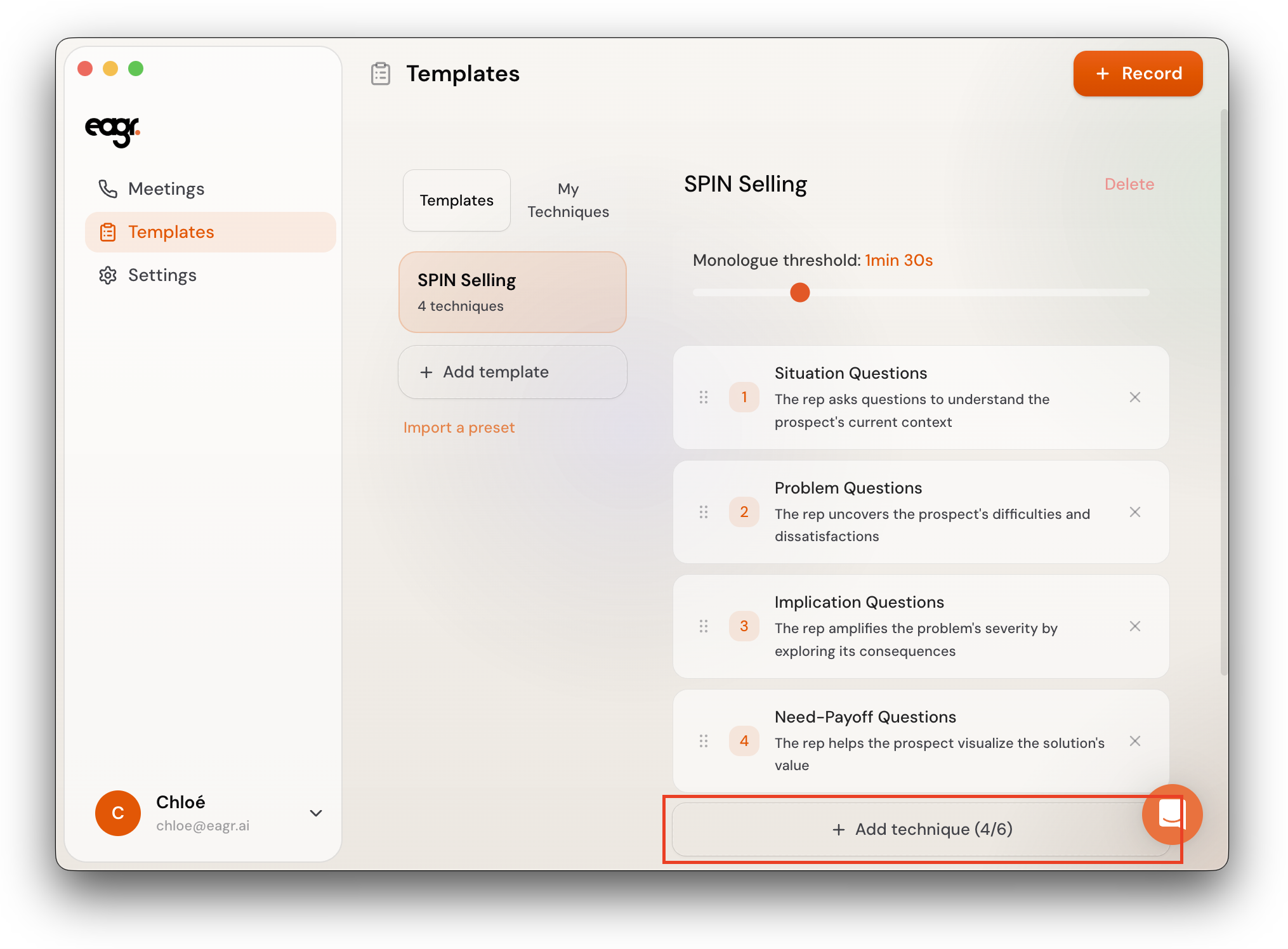
Task: Expand the Chloé account menu chevron
Action: pos(316,813)
